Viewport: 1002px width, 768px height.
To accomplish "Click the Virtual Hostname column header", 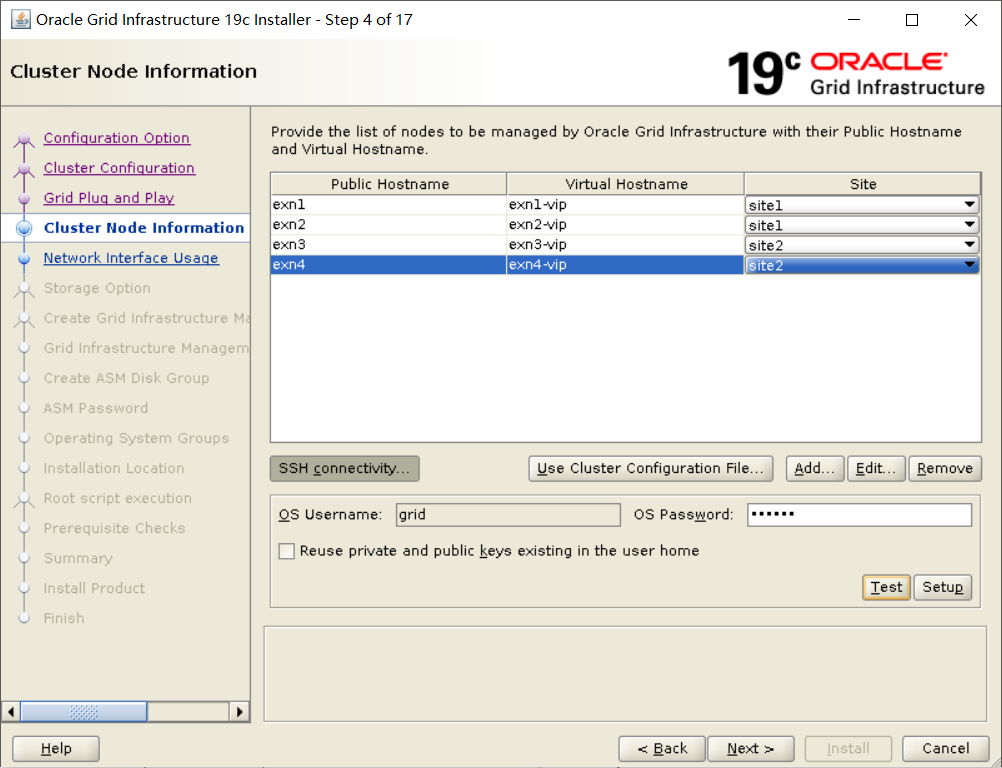I will tap(626, 184).
